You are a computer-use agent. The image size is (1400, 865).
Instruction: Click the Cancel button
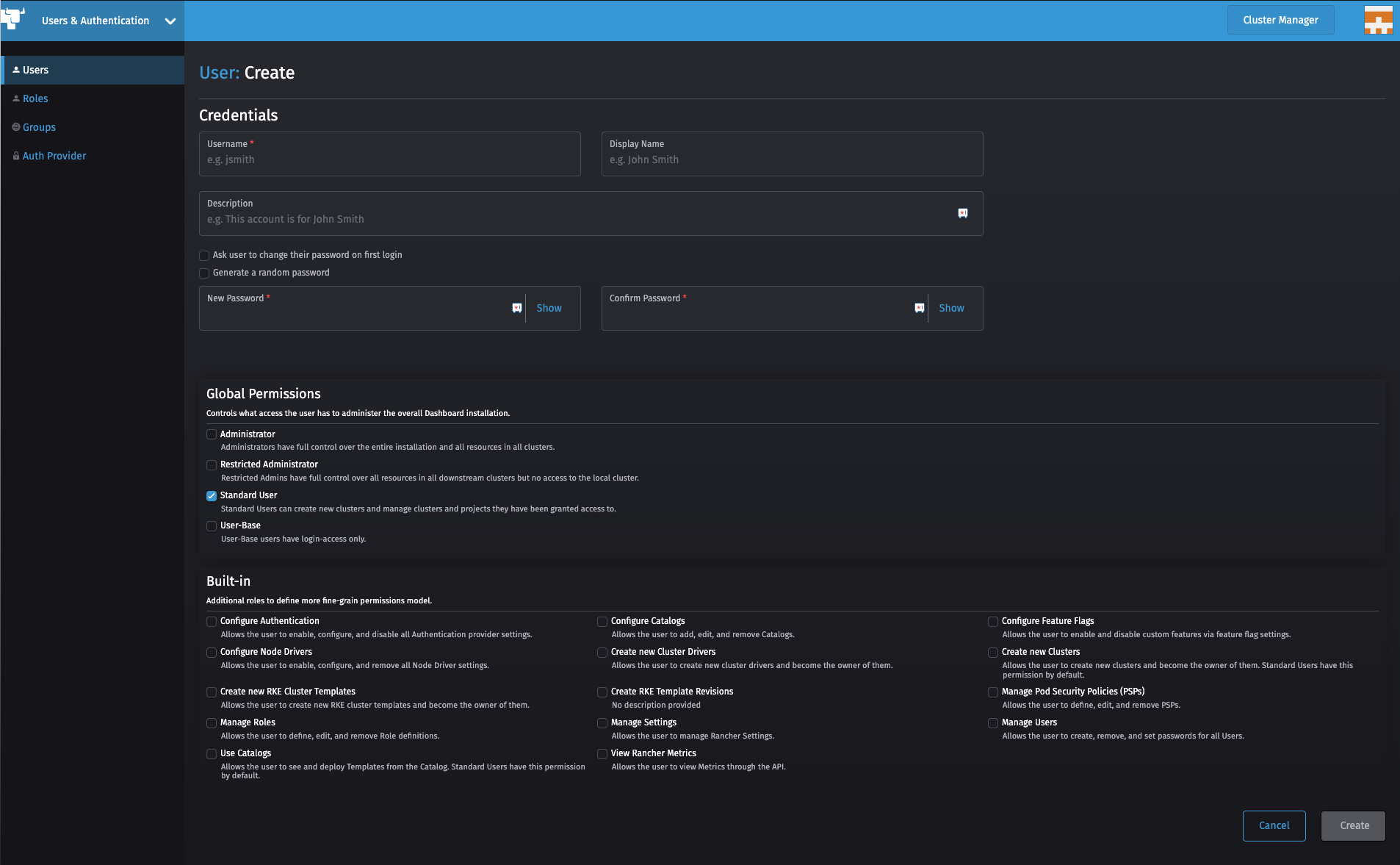coord(1274,825)
